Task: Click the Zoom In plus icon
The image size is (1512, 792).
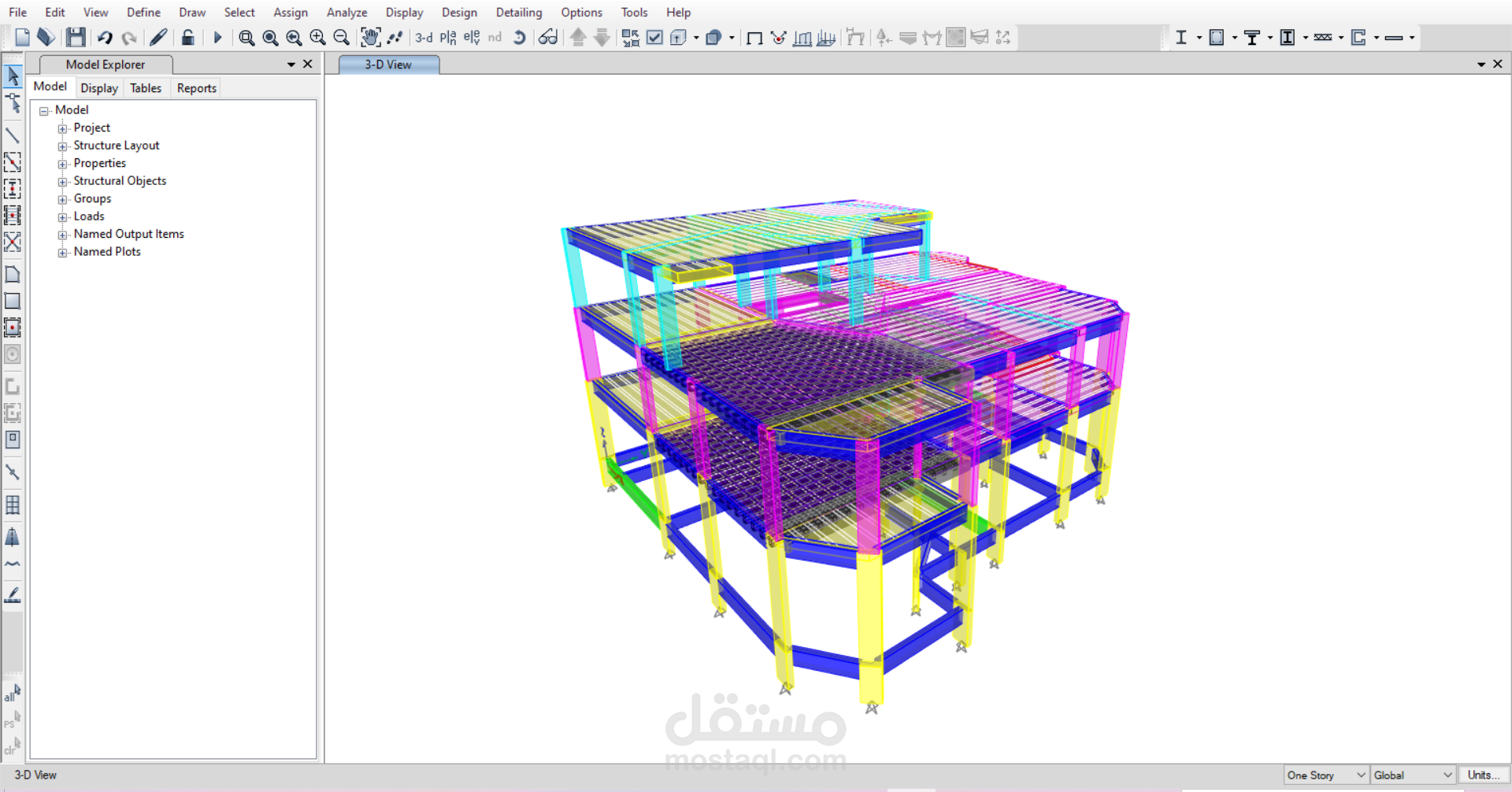Action: [317, 37]
